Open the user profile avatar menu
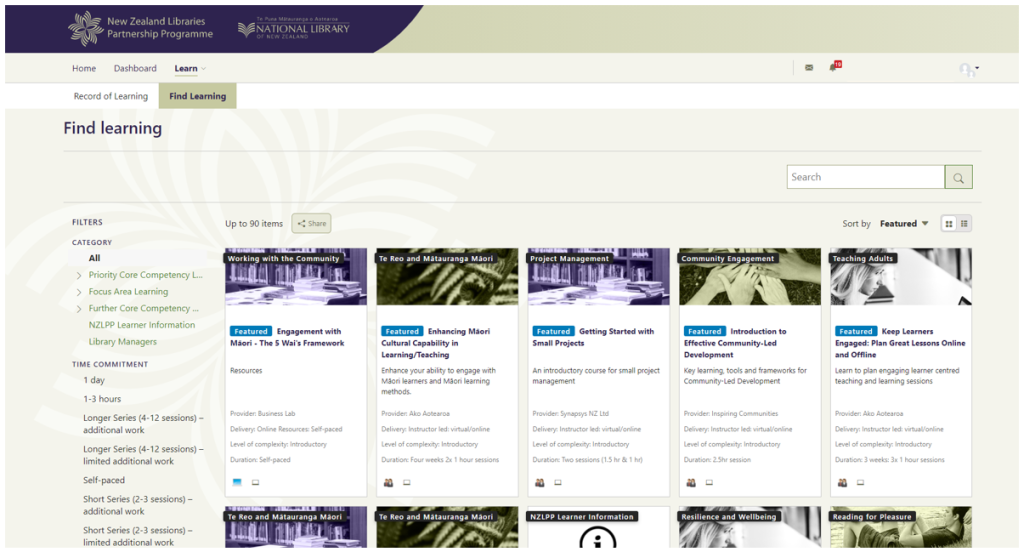 point(968,69)
